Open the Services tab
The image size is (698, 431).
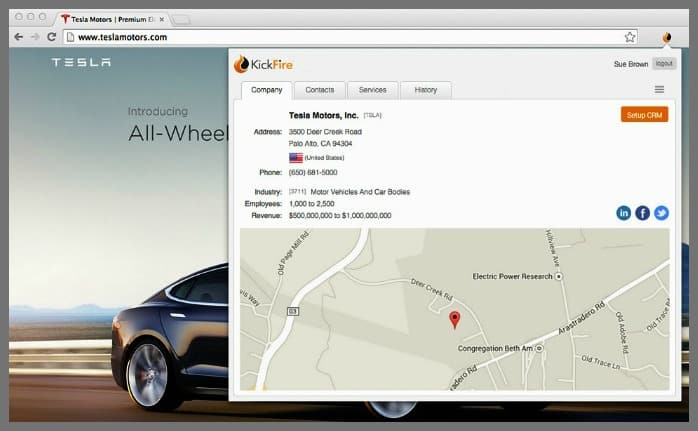coord(372,90)
